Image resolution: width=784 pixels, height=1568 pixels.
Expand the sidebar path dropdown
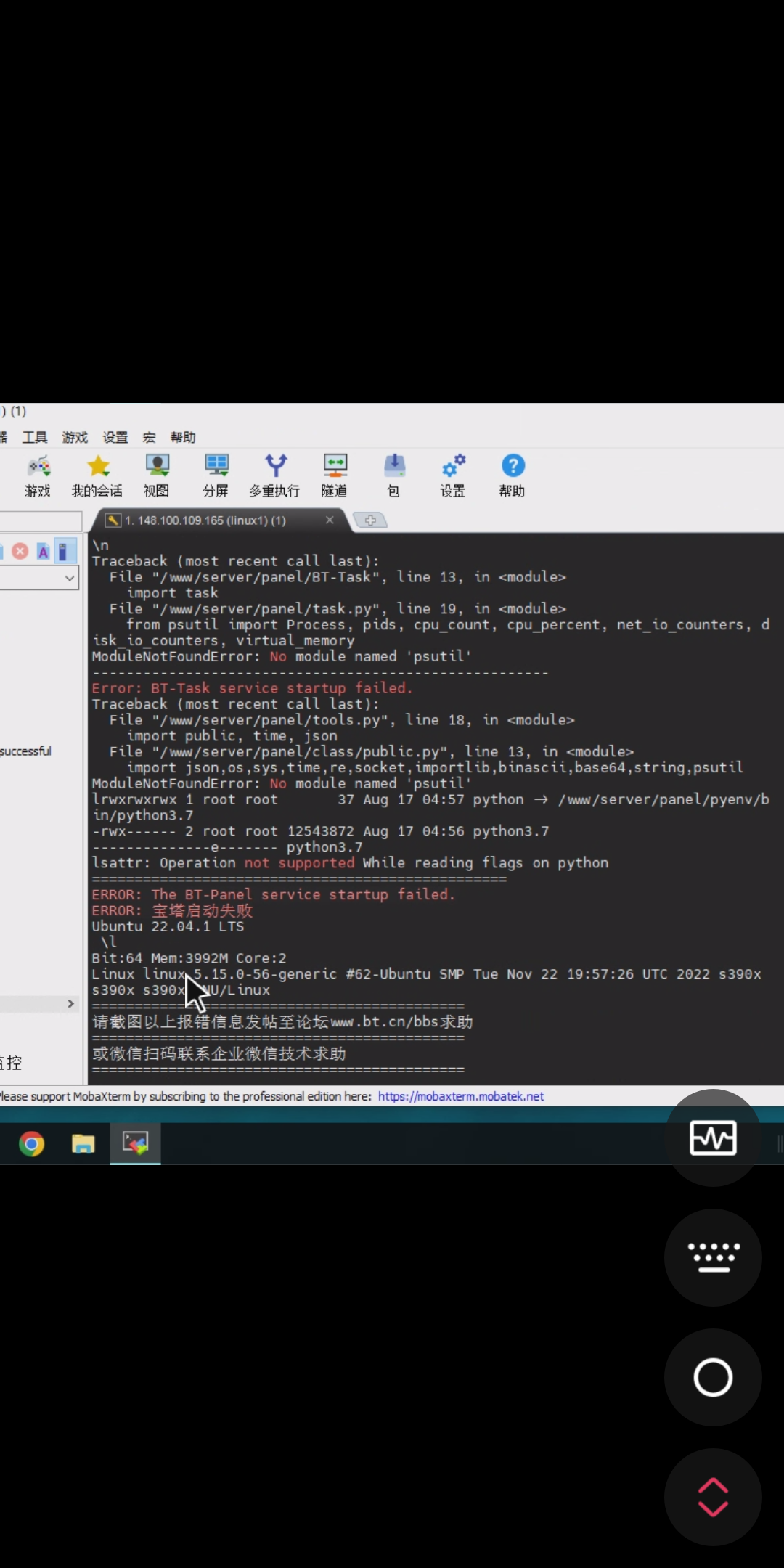(x=70, y=578)
